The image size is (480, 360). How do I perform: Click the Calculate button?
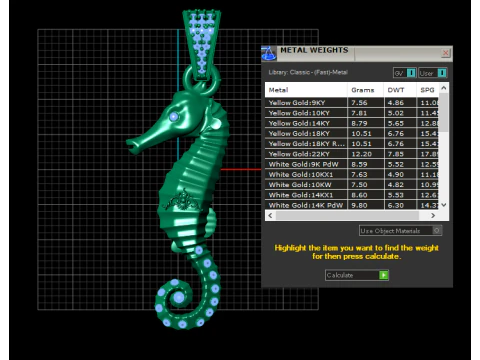tap(357, 275)
